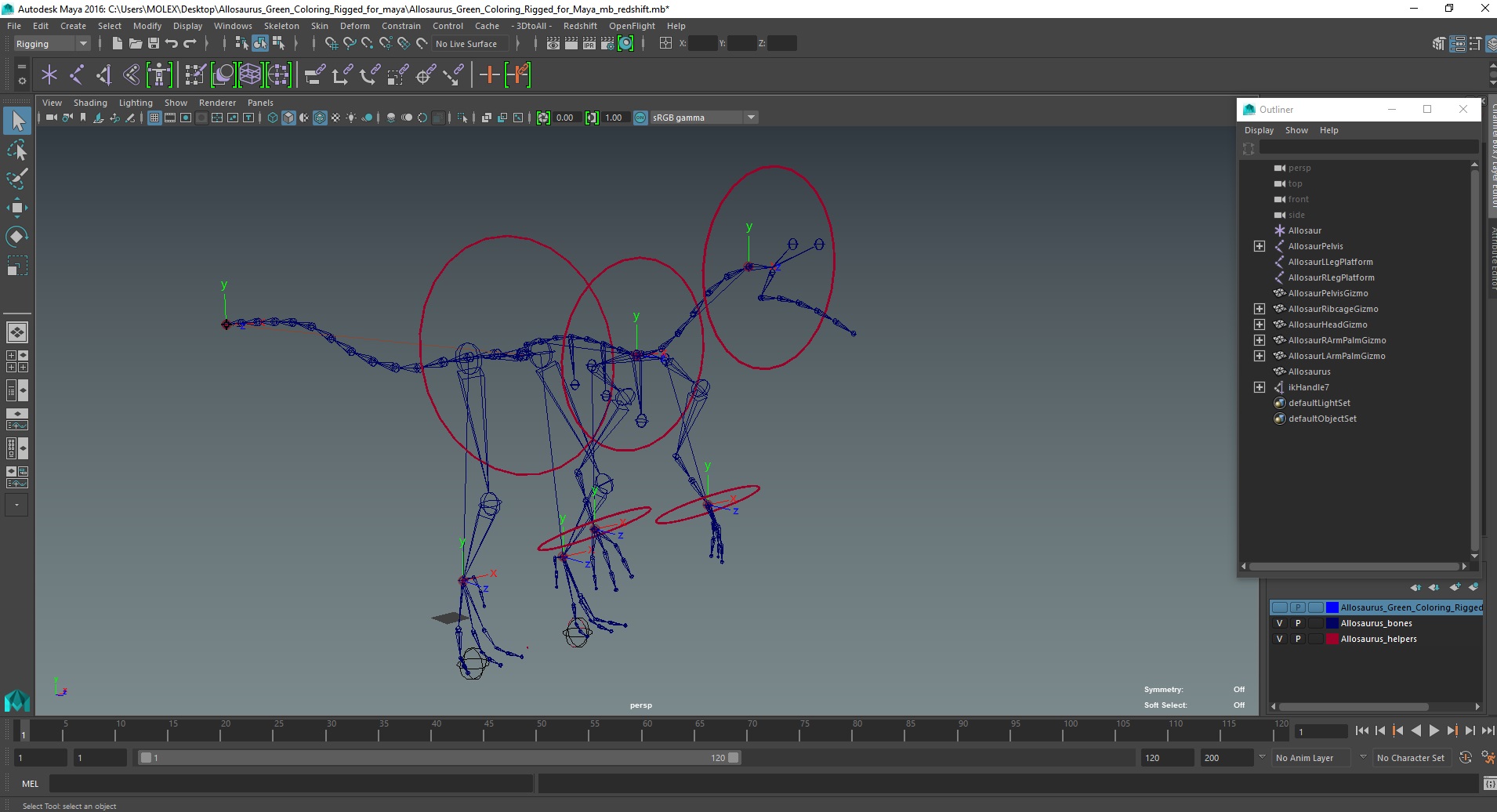Screen dimensions: 1497x812
Task: Open Render Settings clapperboard-gear icon
Action: coord(607,44)
